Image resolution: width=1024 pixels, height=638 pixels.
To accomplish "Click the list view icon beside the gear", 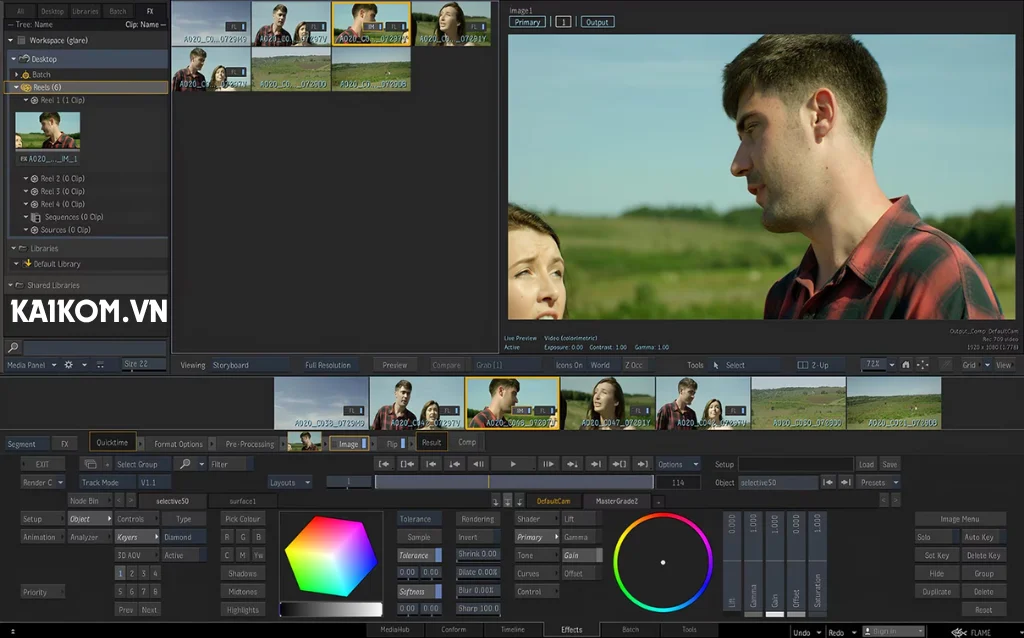I will click(100, 365).
